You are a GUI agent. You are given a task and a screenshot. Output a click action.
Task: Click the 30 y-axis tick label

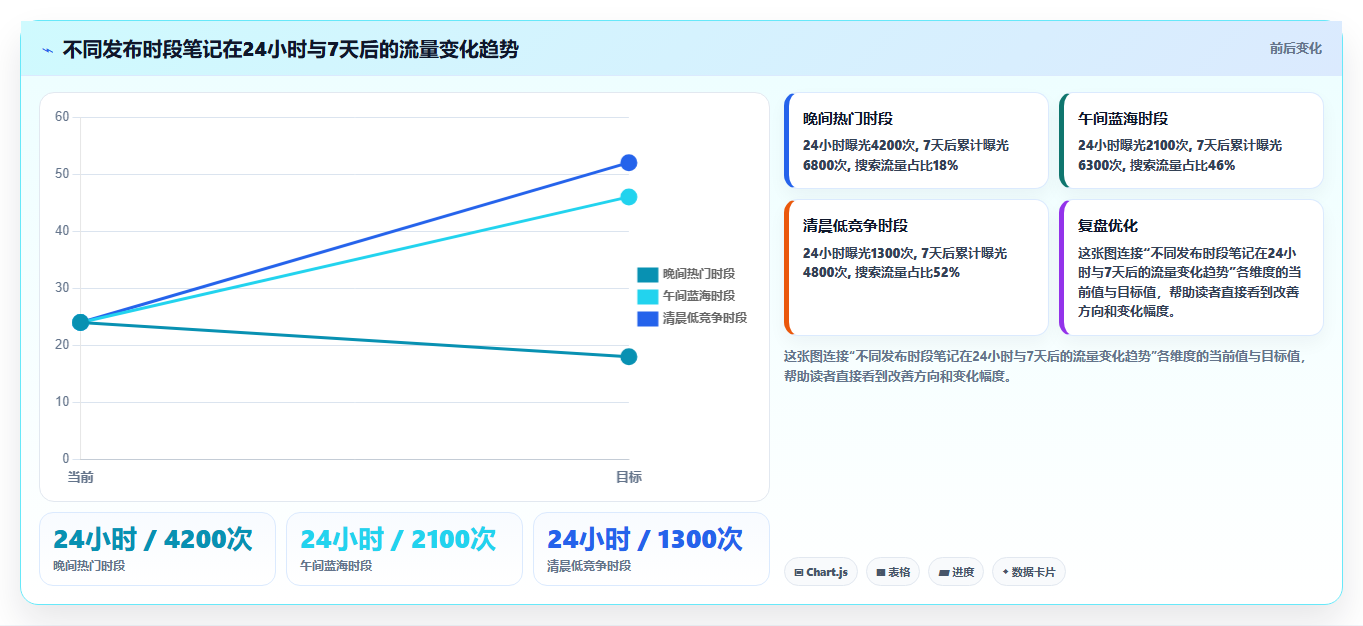click(x=62, y=288)
